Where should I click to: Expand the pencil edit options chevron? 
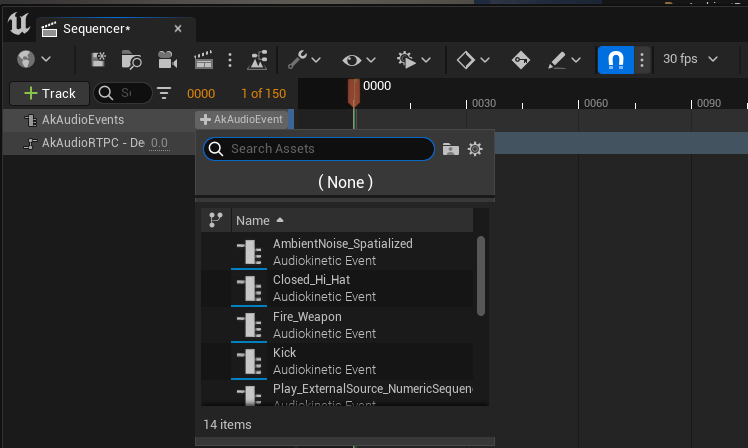[576, 60]
